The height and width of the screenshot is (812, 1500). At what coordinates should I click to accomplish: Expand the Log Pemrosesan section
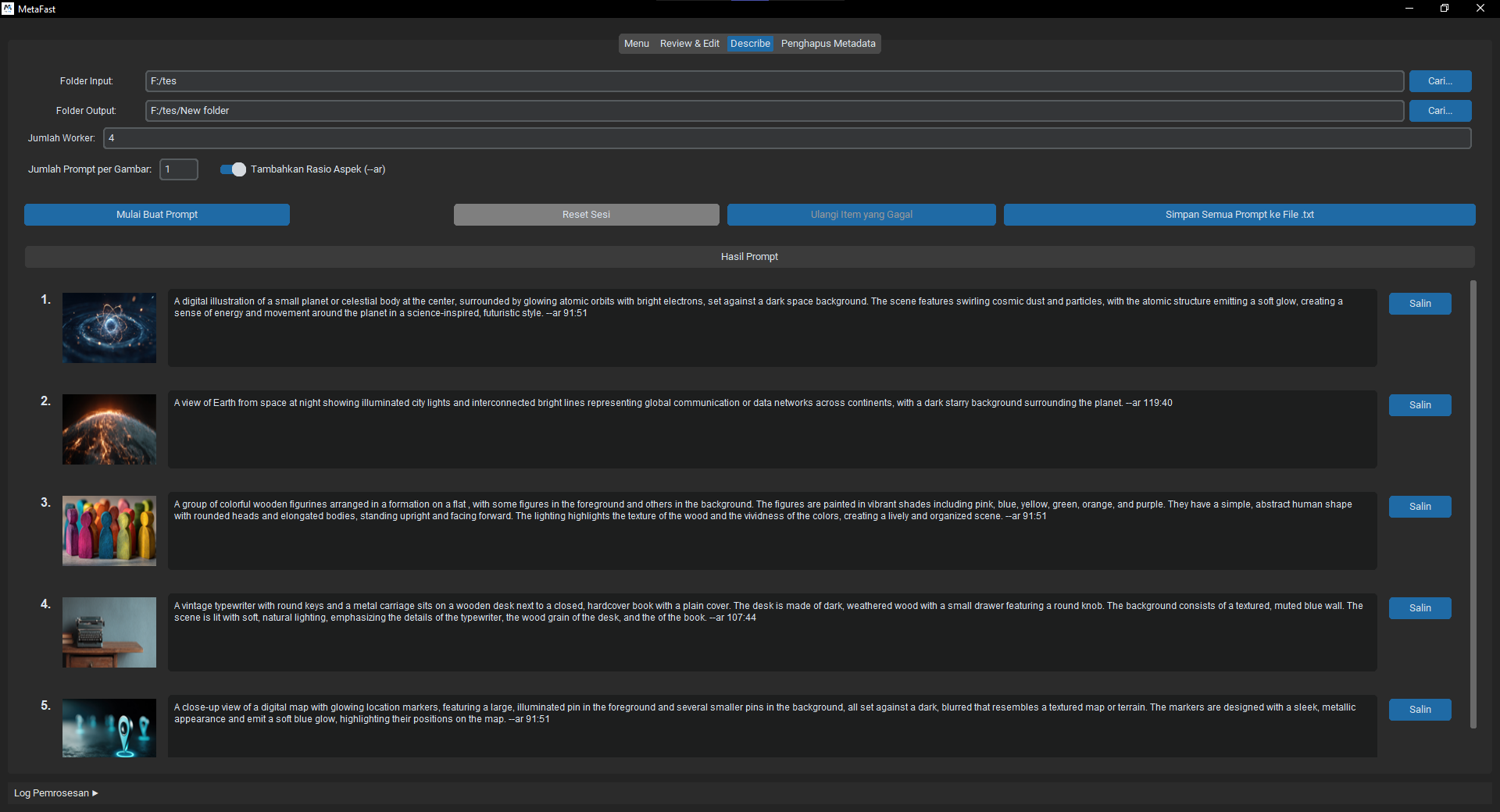[56, 793]
